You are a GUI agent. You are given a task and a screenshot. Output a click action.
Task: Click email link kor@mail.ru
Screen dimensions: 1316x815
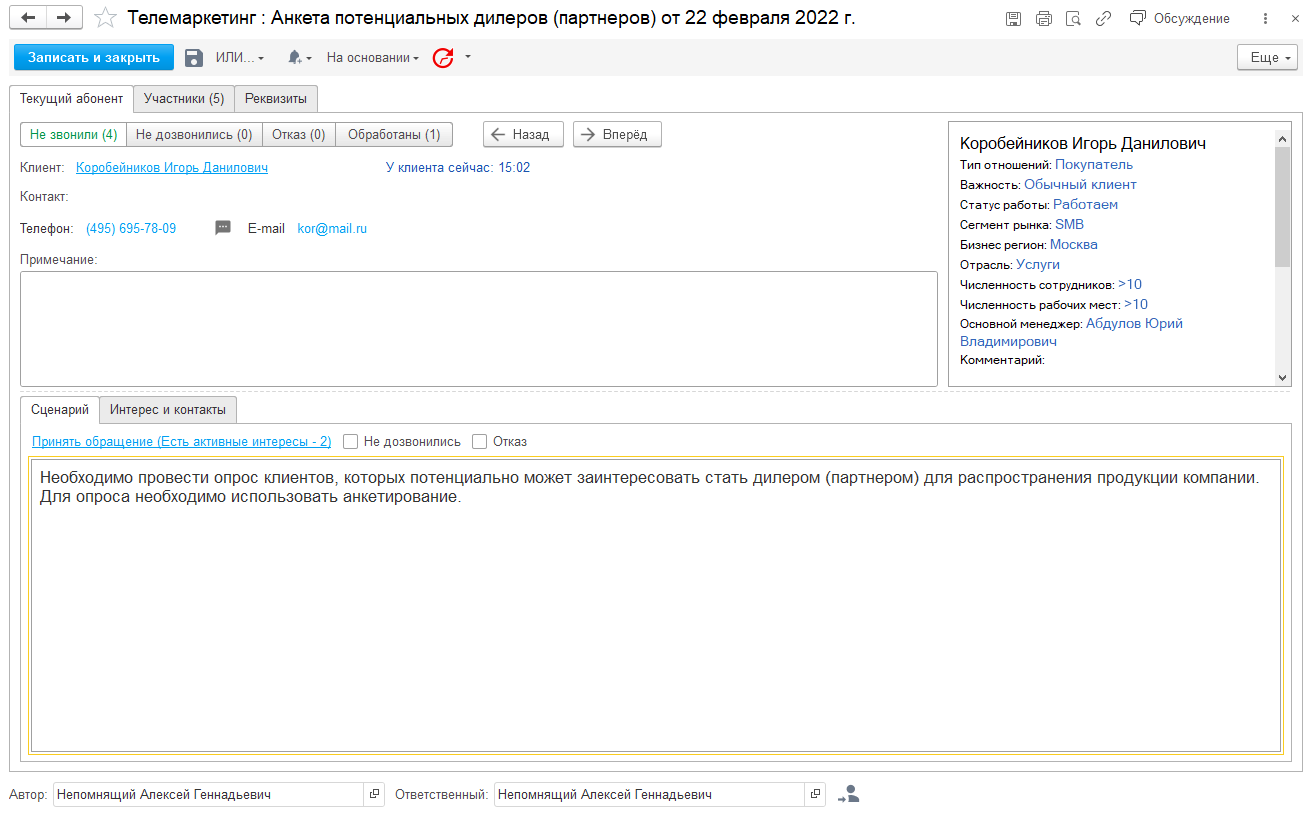[x=332, y=228]
